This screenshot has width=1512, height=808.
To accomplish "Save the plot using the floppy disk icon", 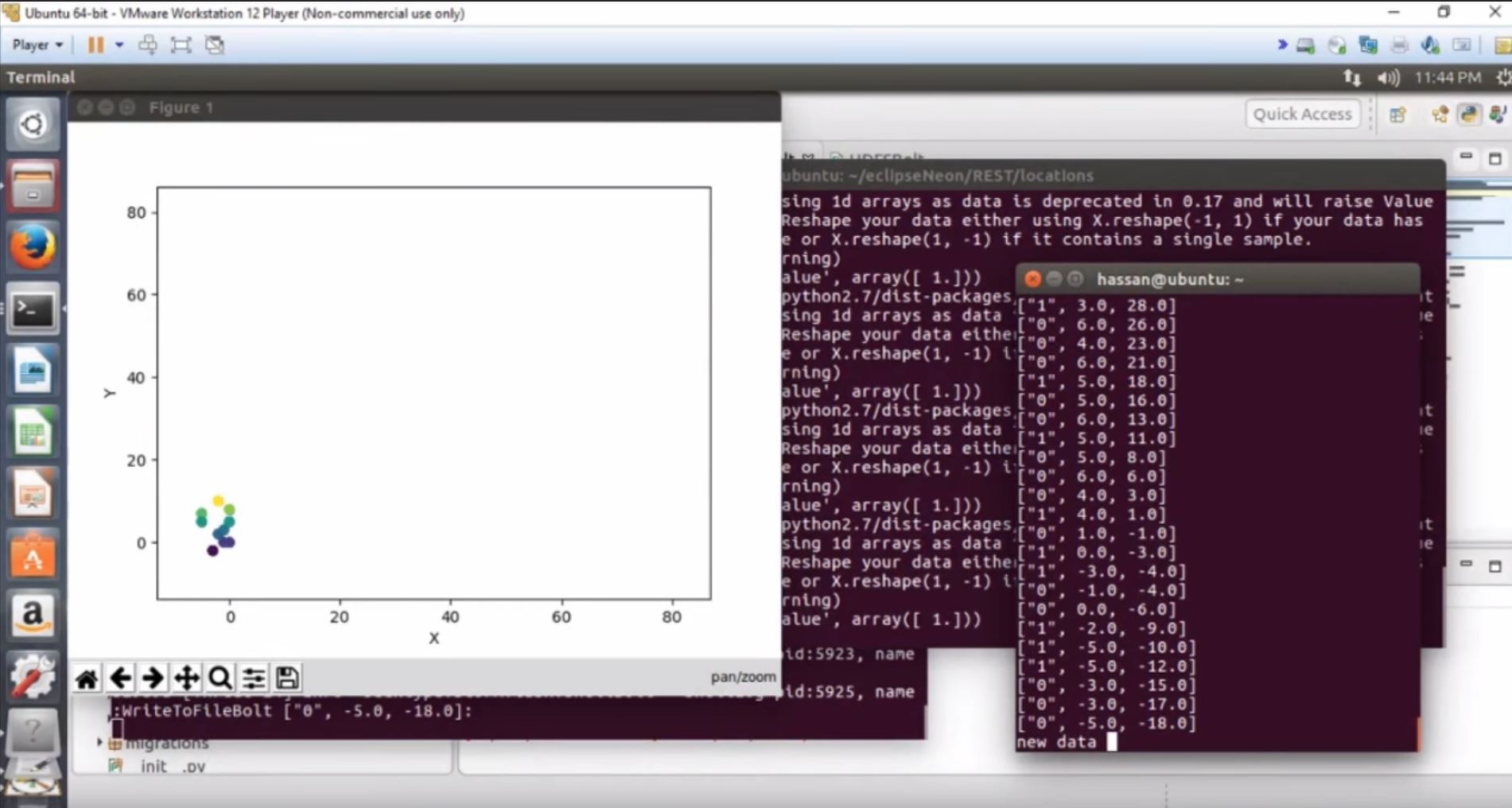I will tap(287, 678).
